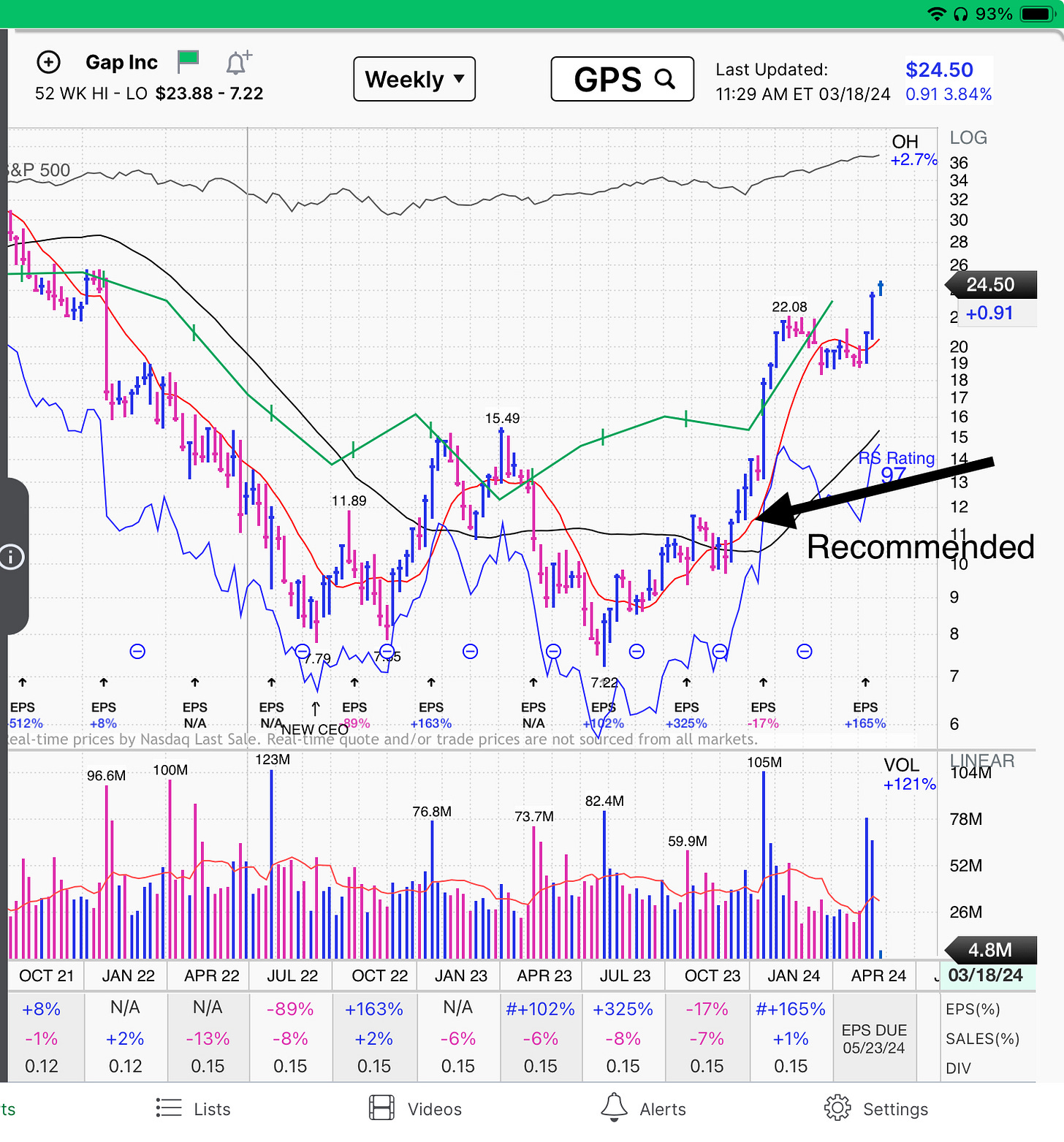
Task: Select the +325% EPS cell
Action: [x=623, y=1009]
